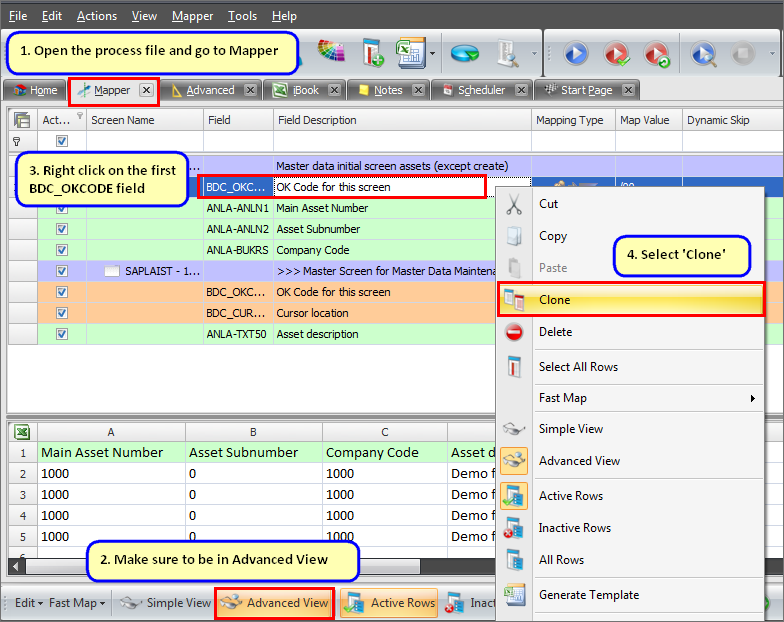The width and height of the screenshot is (784, 622).
Task: Open the Edit dropdown in bottom toolbar
Action: tap(28, 603)
